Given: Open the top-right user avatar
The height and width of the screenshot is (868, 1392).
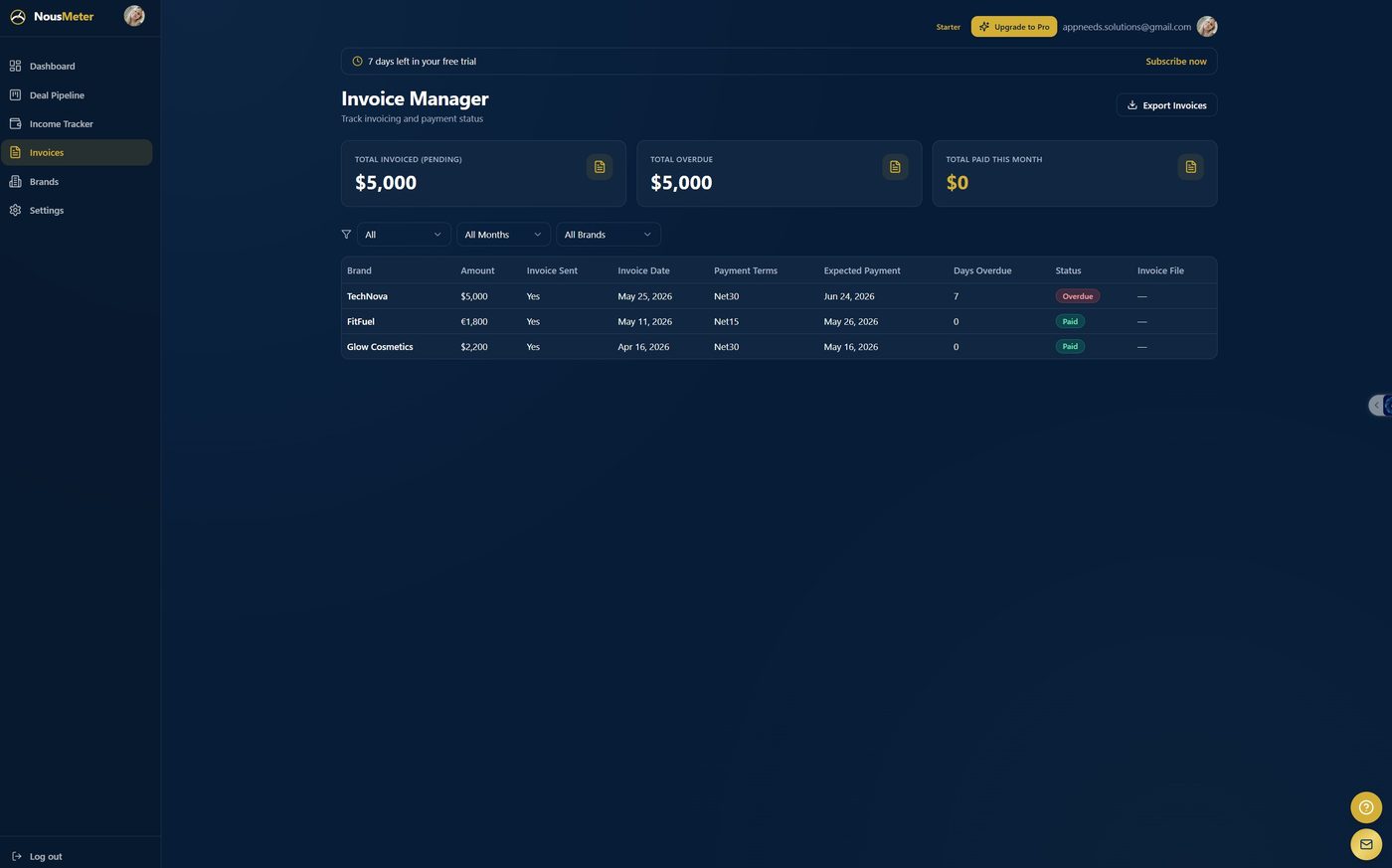Looking at the screenshot, I should (x=1207, y=27).
